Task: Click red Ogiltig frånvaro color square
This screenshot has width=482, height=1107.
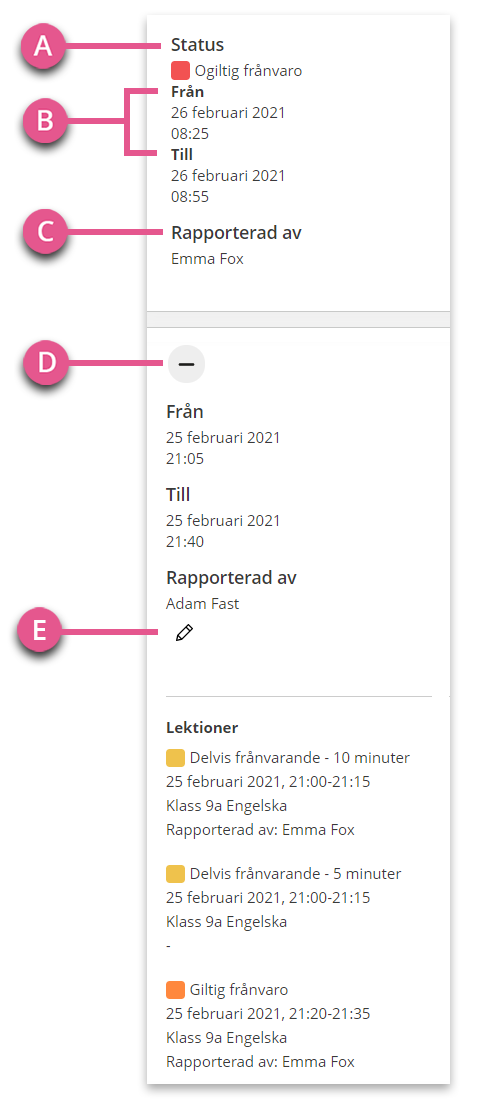Action: click(181, 71)
